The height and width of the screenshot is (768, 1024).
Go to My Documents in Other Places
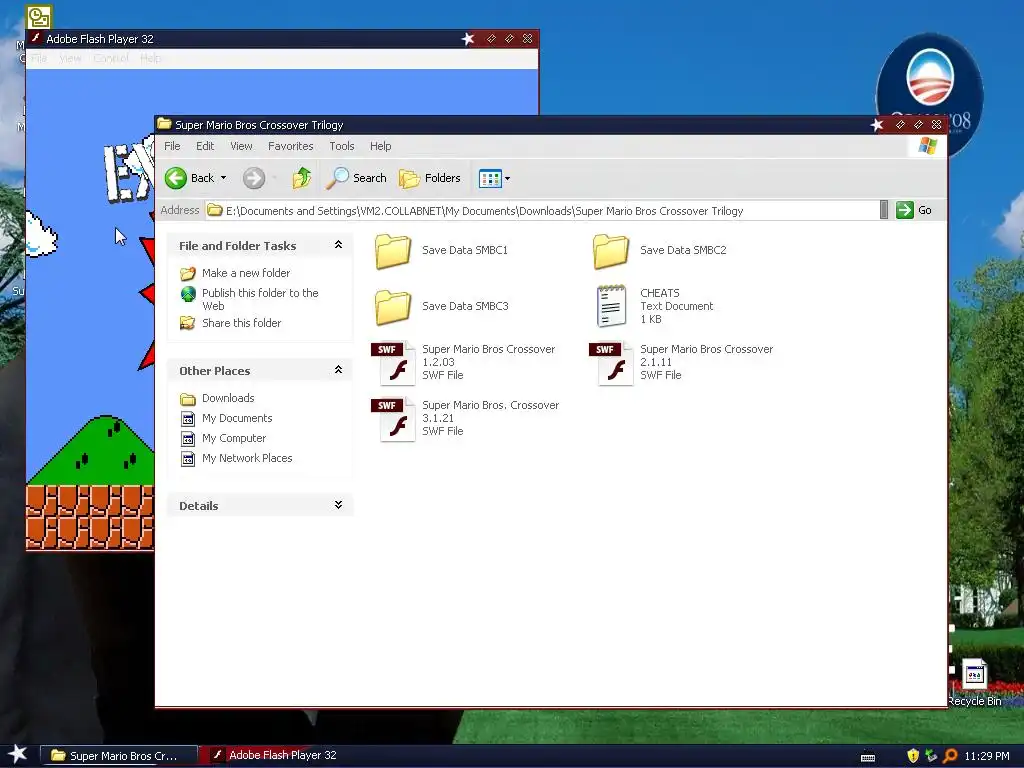pyautogui.click(x=237, y=418)
